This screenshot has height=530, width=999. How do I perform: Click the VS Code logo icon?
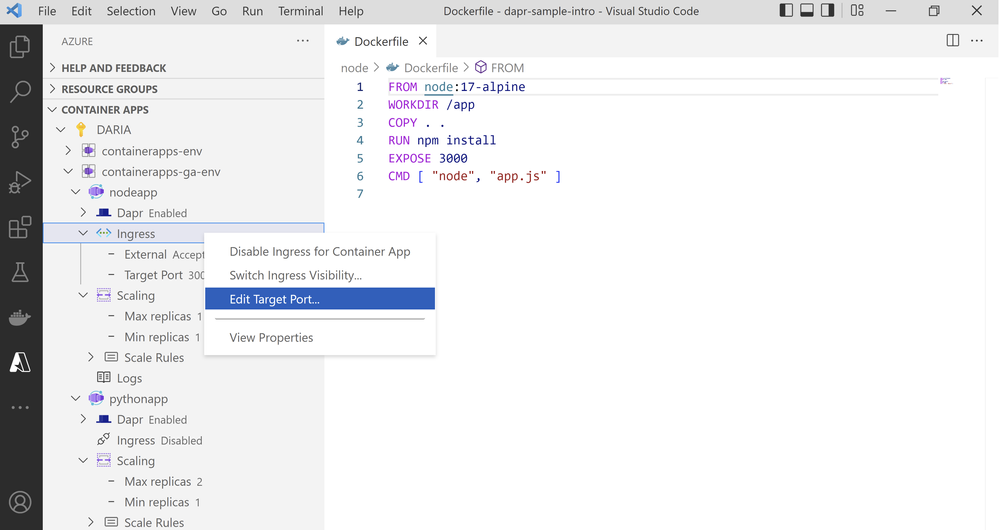click(x=14, y=11)
